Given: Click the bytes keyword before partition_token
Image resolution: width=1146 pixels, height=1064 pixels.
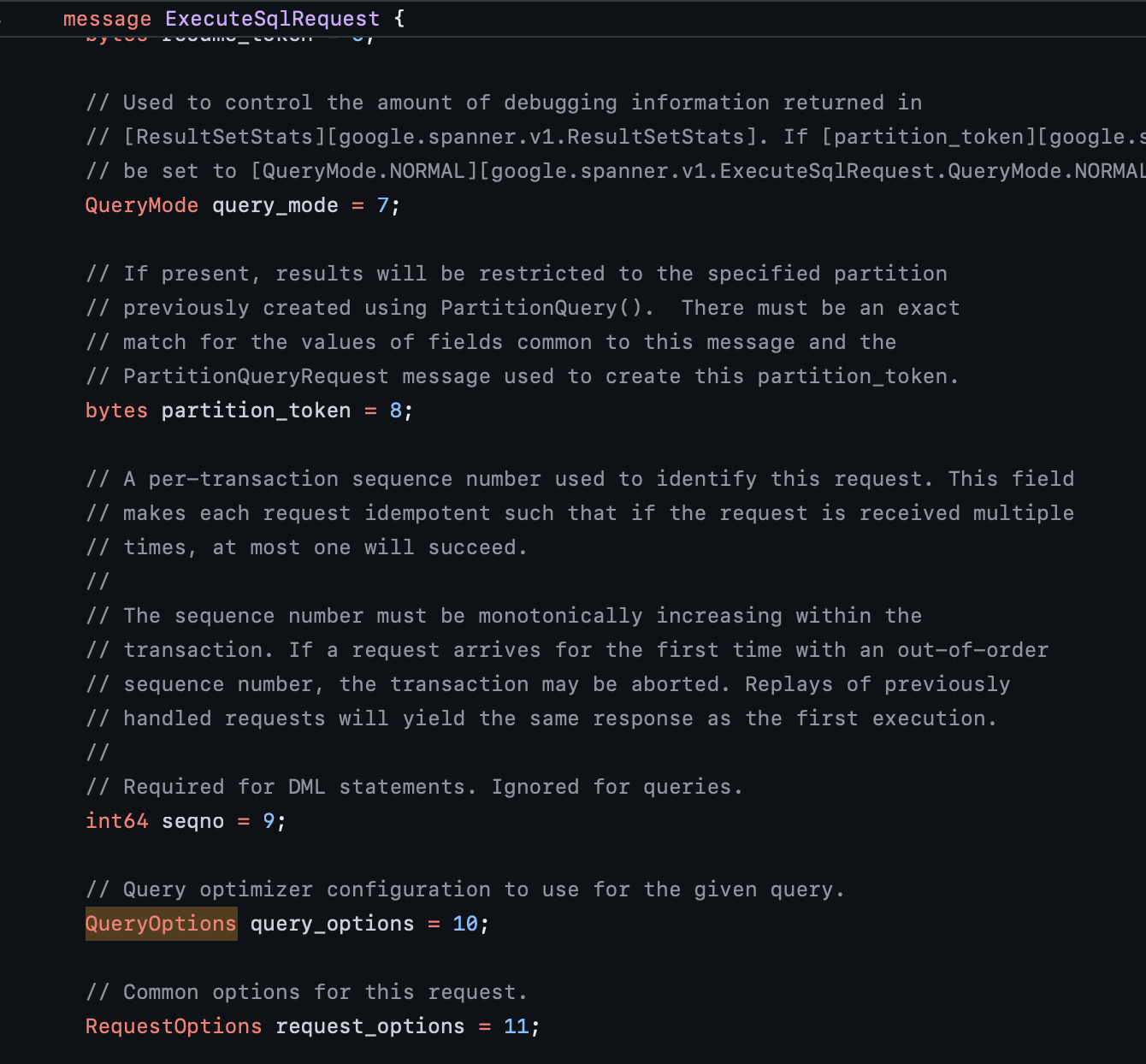Looking at the screenshot, I should pos(117,411).
